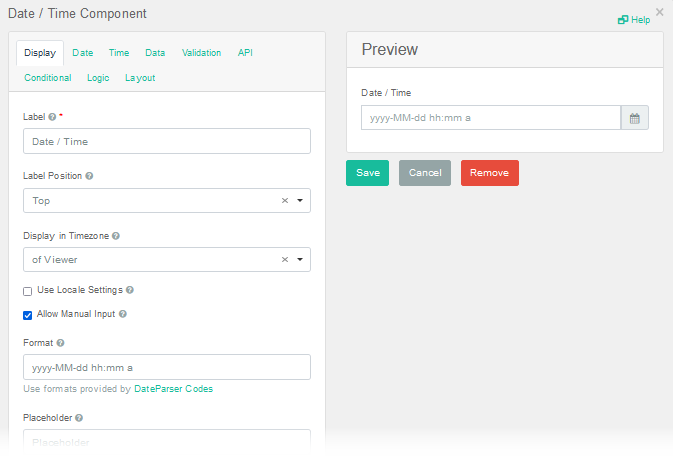Click the Use Locale Settings help icon
Image resolution: width=673 pixels, height=457 pixels.
(130, 290)
